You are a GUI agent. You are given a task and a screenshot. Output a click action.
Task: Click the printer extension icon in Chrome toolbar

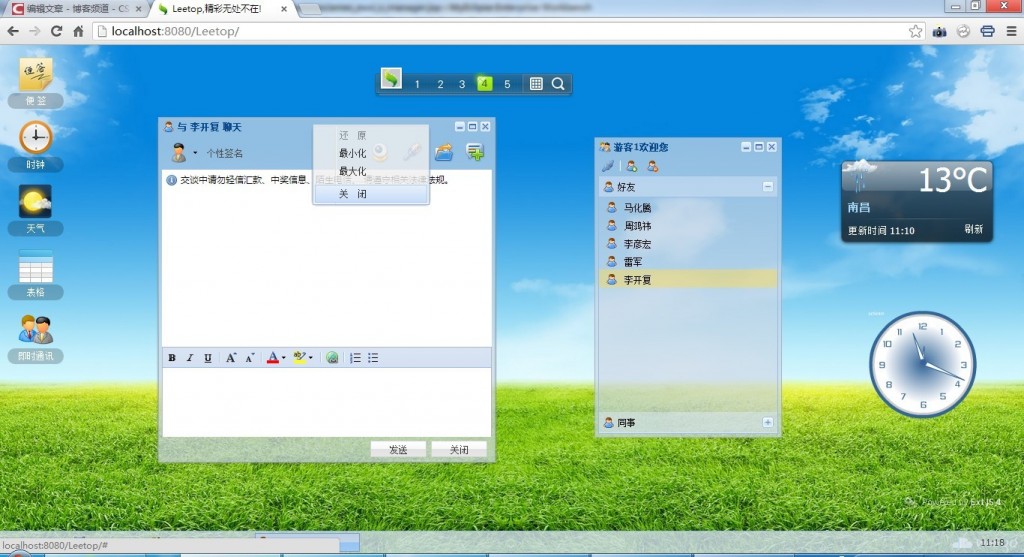[987, 31]
